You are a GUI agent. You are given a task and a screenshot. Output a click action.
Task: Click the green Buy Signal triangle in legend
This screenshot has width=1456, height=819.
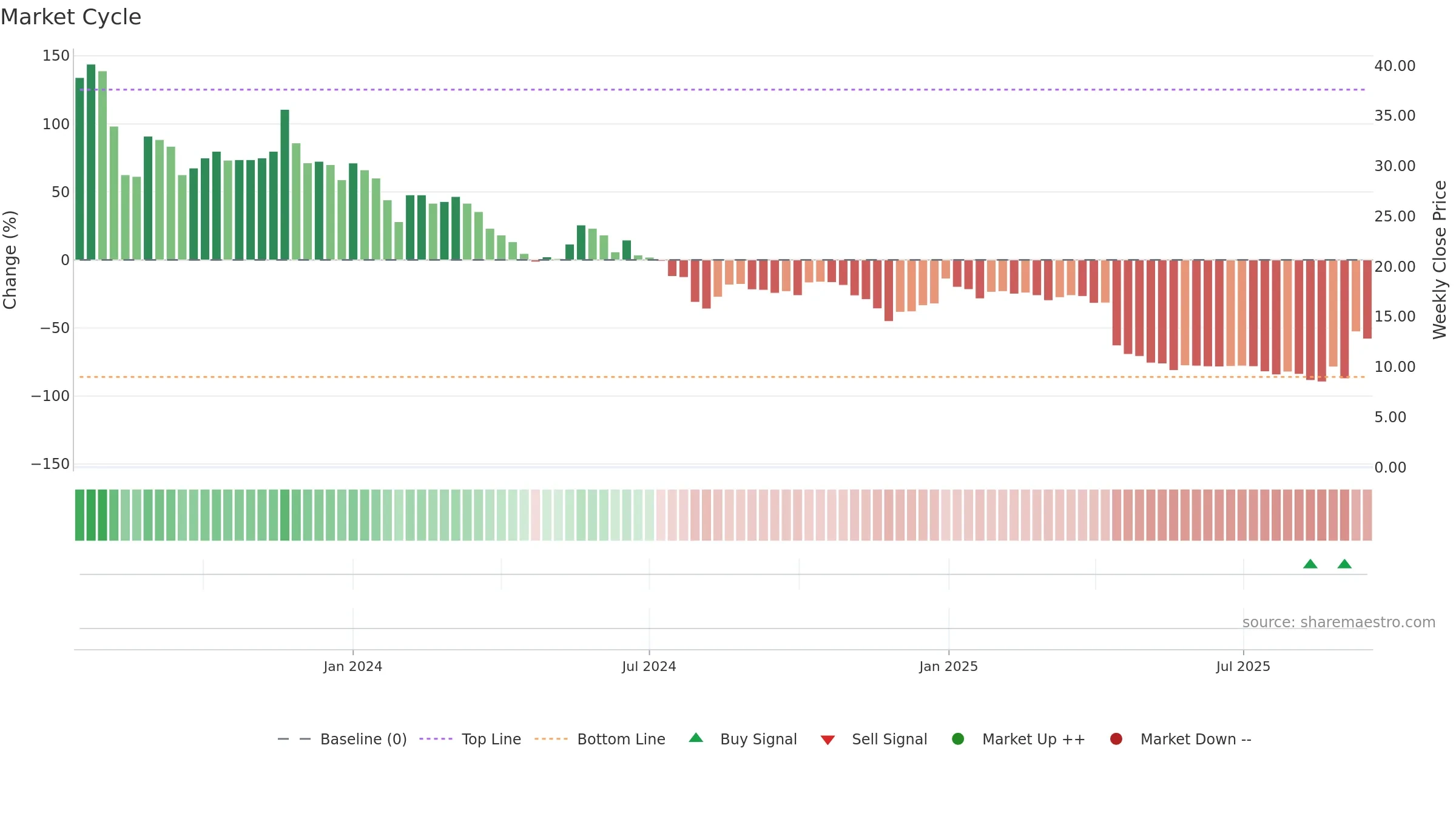pyautogui.click(x=696, y=738)
